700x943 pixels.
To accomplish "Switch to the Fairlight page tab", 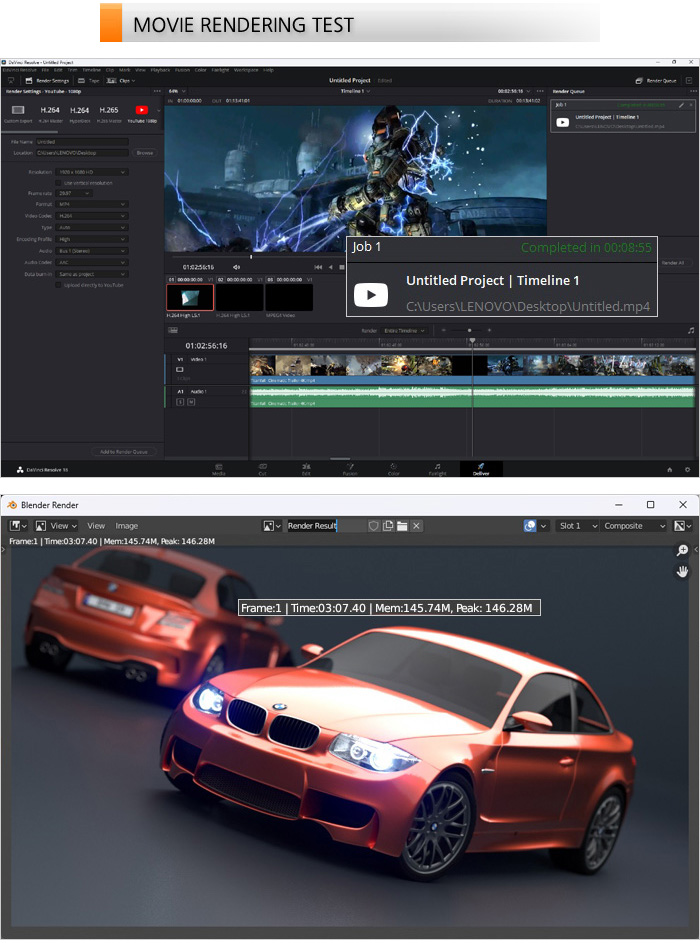I will pyautogui.click(x=437, y=469).
